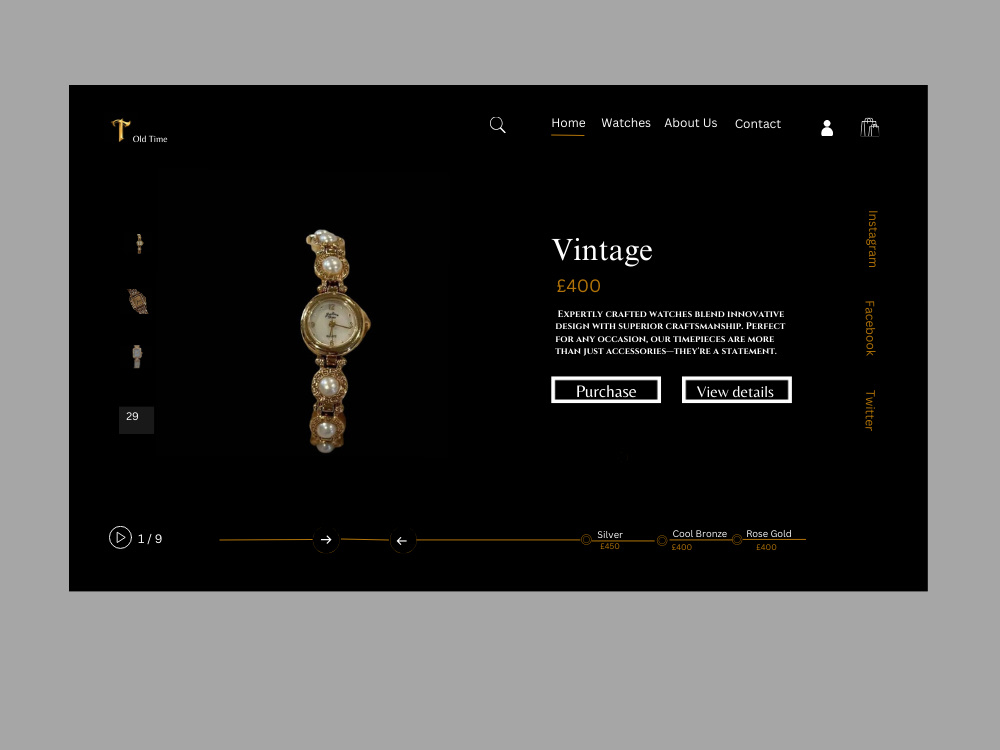
Task: Open the Watches menu item
Action: (x=626, y=123)
